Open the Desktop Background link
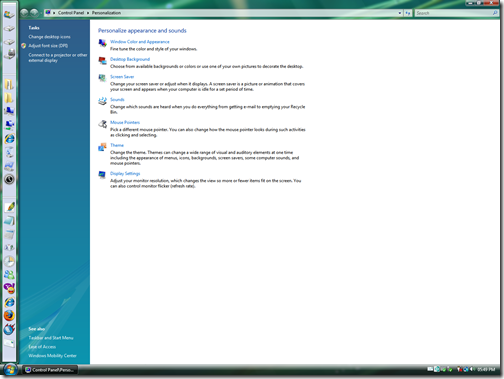This screenshot has height=379, width=504. tap(130, 59)
